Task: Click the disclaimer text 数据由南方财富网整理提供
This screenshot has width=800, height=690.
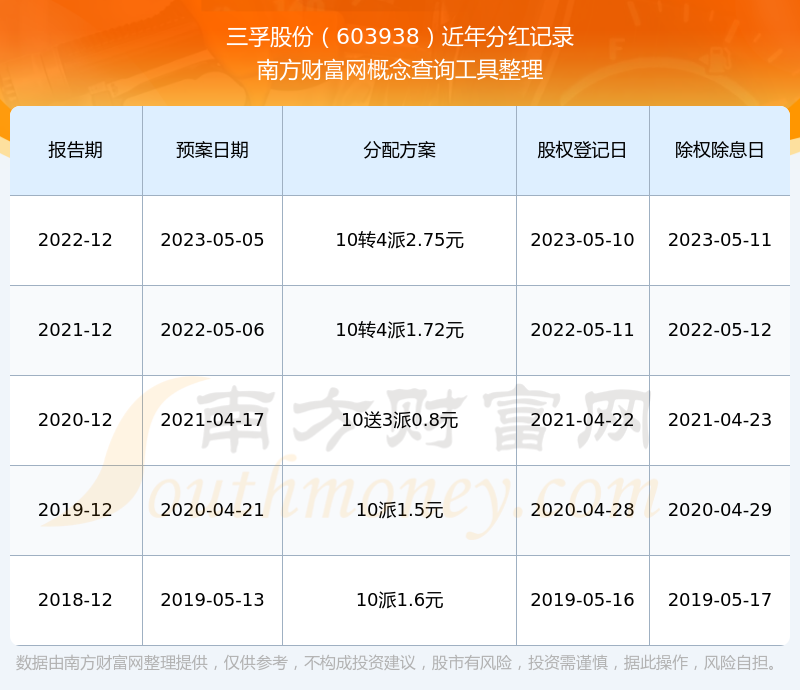Action: pos(112,663)
